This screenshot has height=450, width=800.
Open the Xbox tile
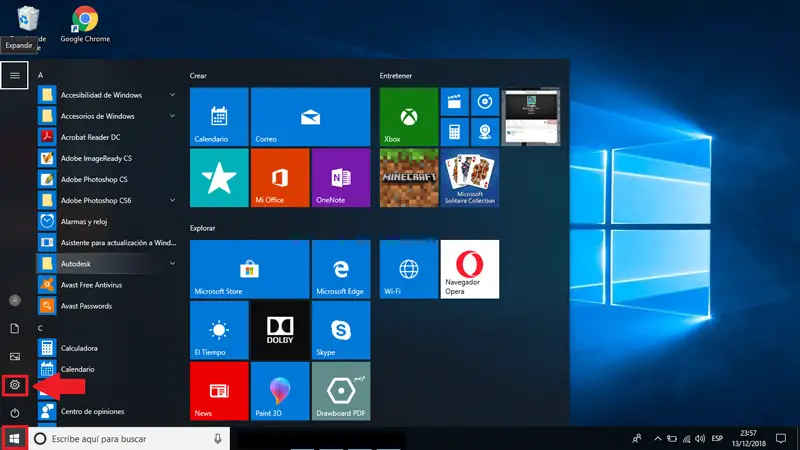click(409, 116)
